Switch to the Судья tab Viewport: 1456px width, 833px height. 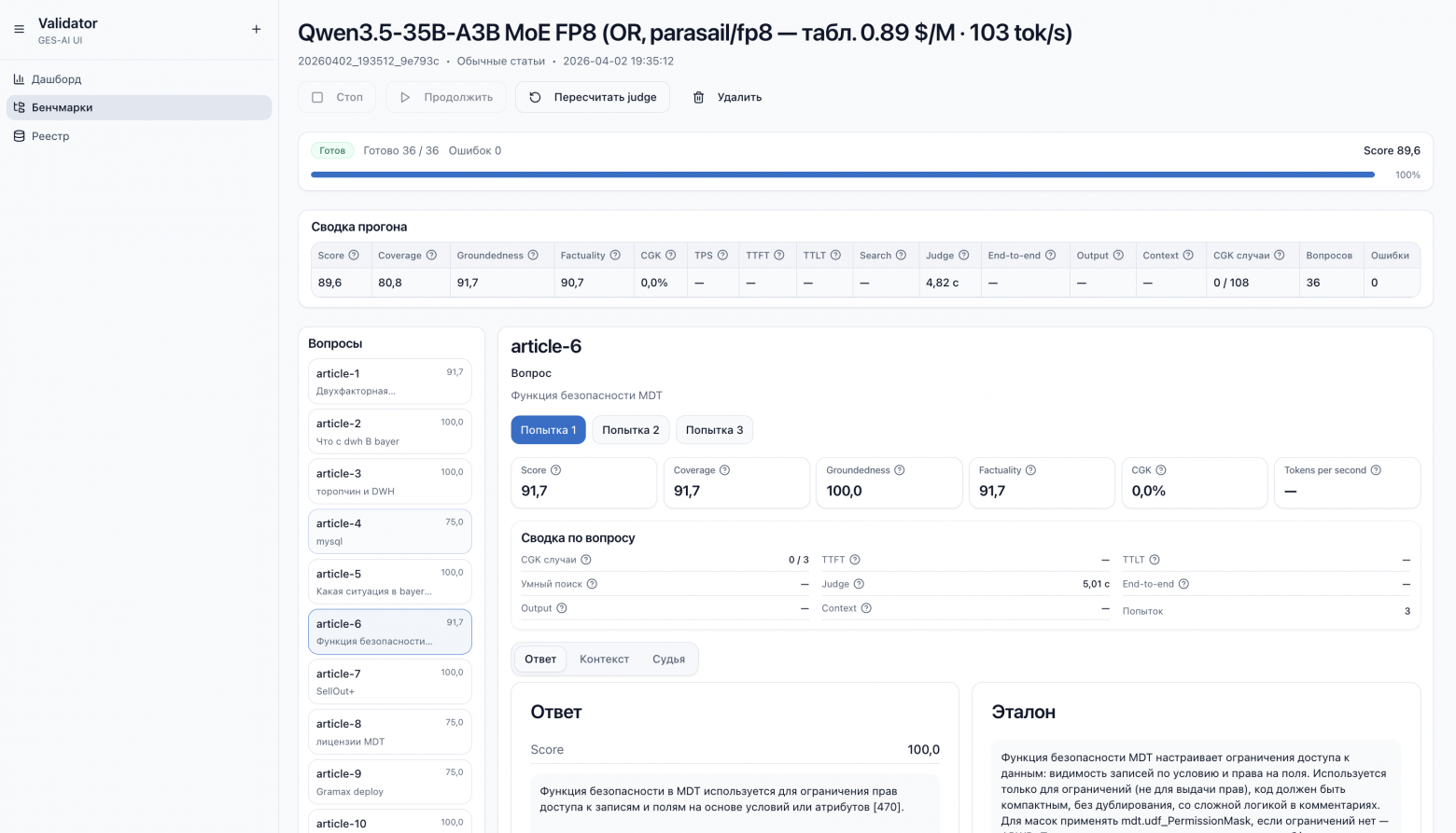click(668, 659)
